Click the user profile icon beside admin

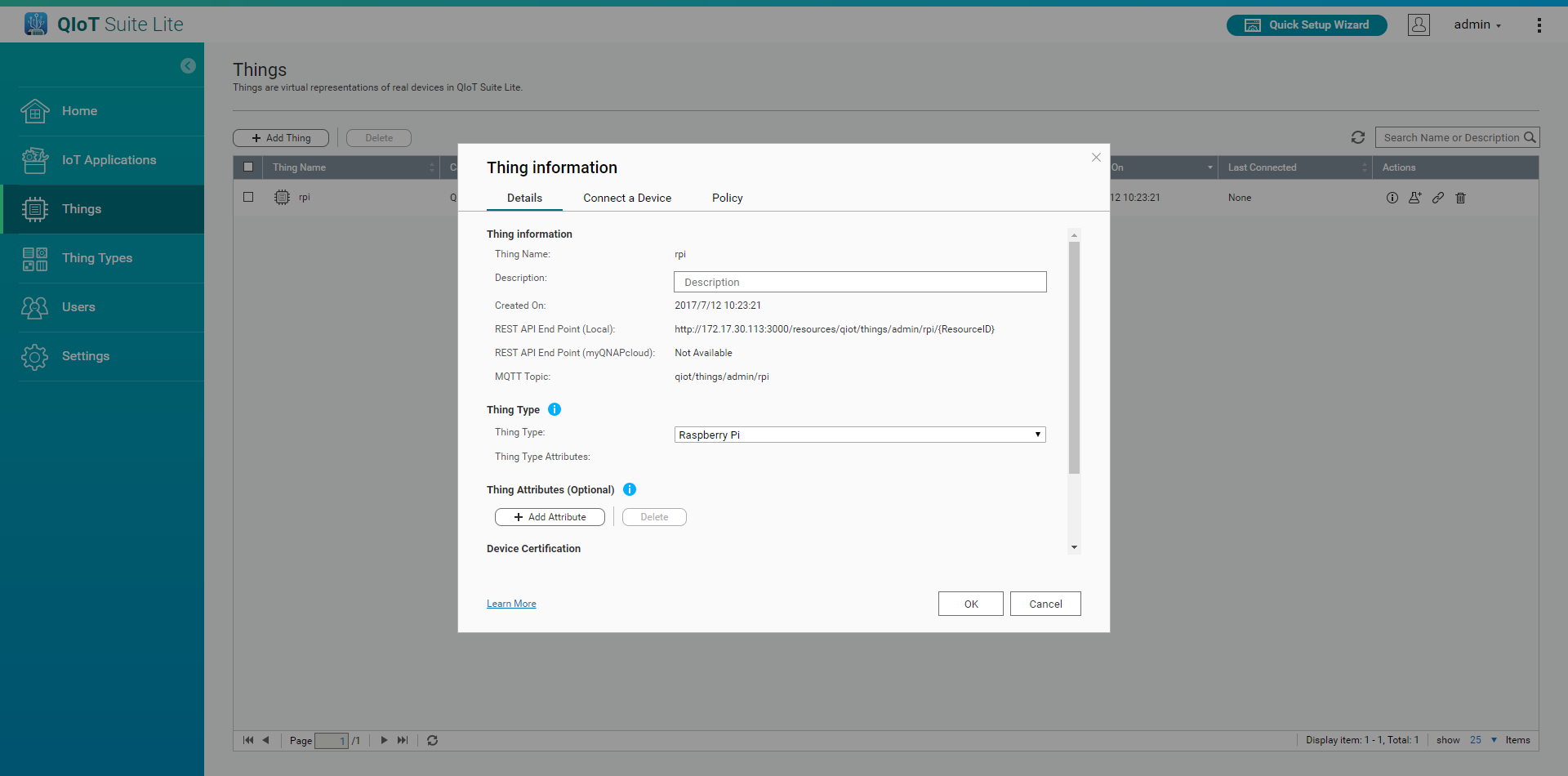[x=1419, y=25]
